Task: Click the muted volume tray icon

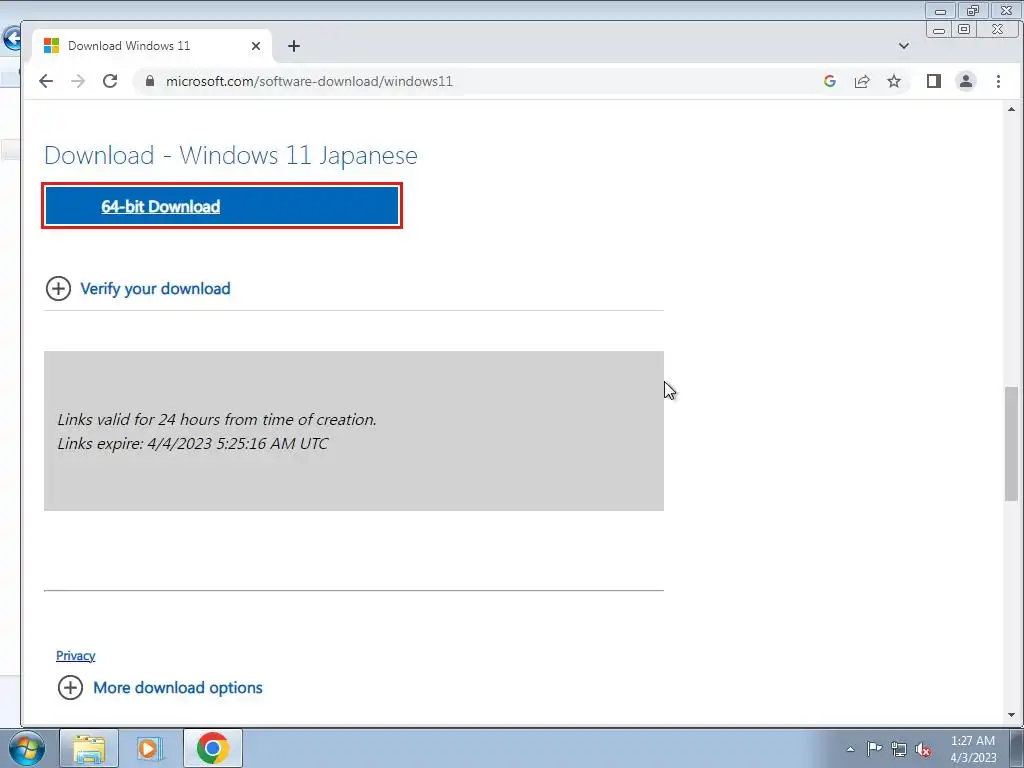Action: coord(923,749)
